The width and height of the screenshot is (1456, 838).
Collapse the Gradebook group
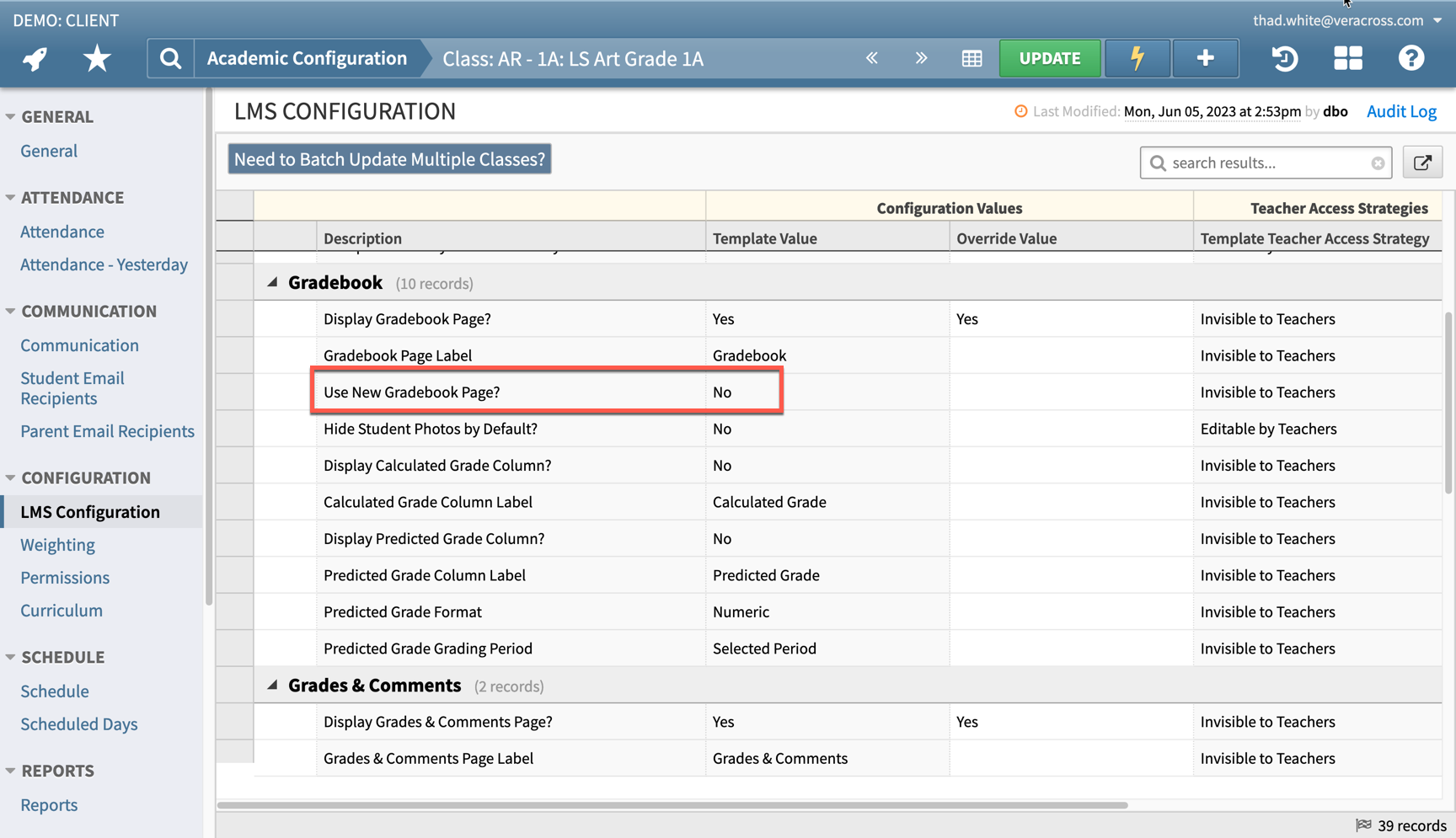(272, 283)
